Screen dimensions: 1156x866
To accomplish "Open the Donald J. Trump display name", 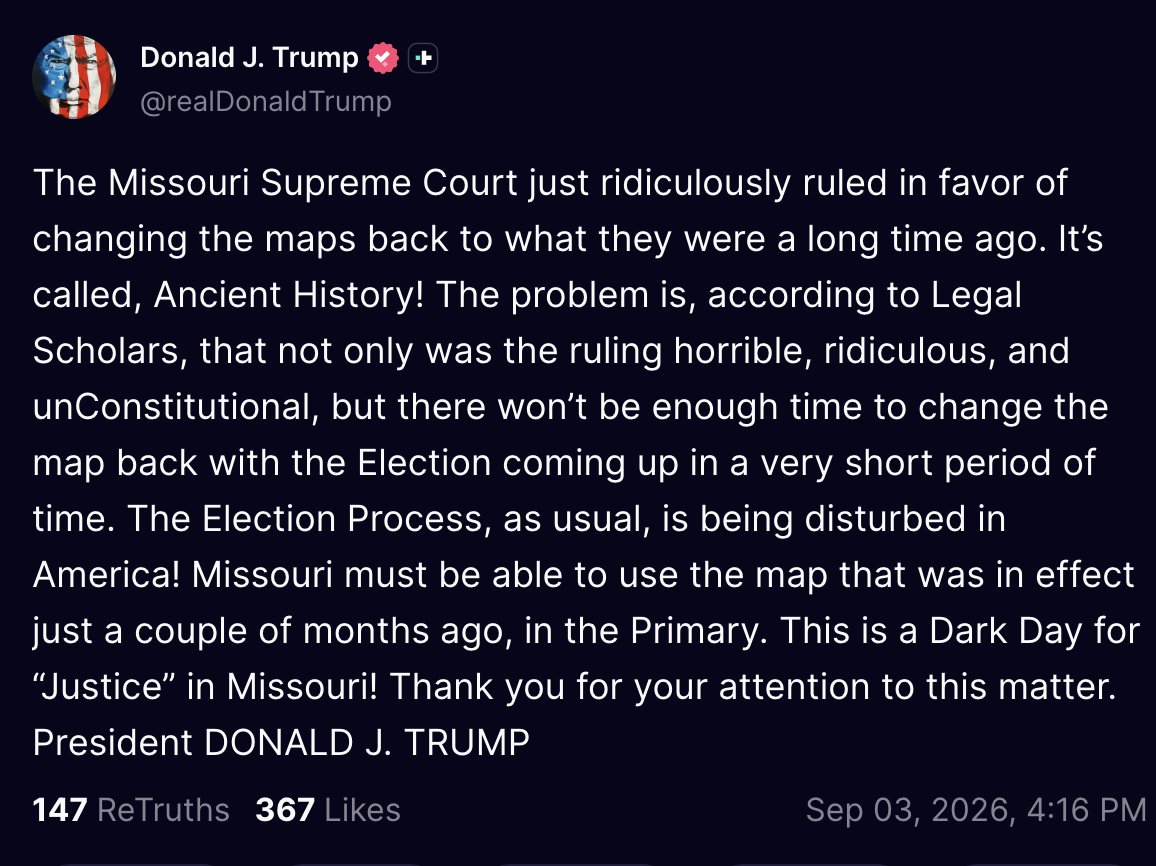I will (x=249, y=57).
